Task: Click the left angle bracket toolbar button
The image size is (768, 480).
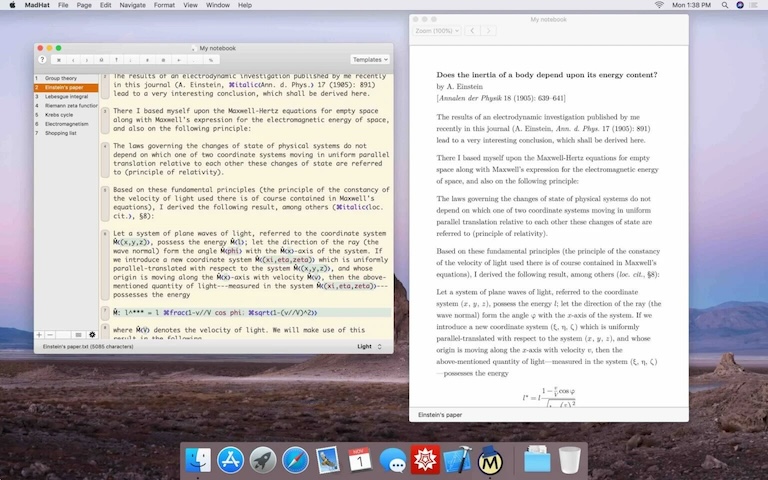Action: coord(73,60)
